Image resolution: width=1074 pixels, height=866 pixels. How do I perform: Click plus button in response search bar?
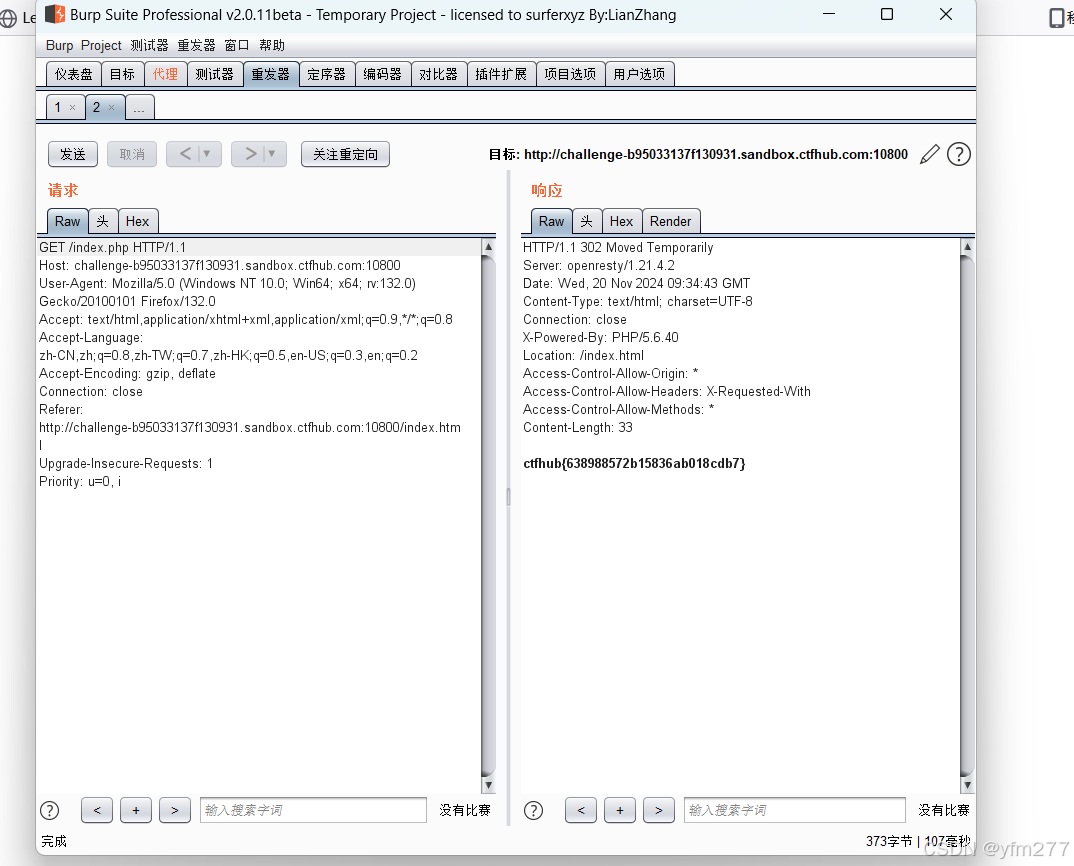click(x=620, y=810)
